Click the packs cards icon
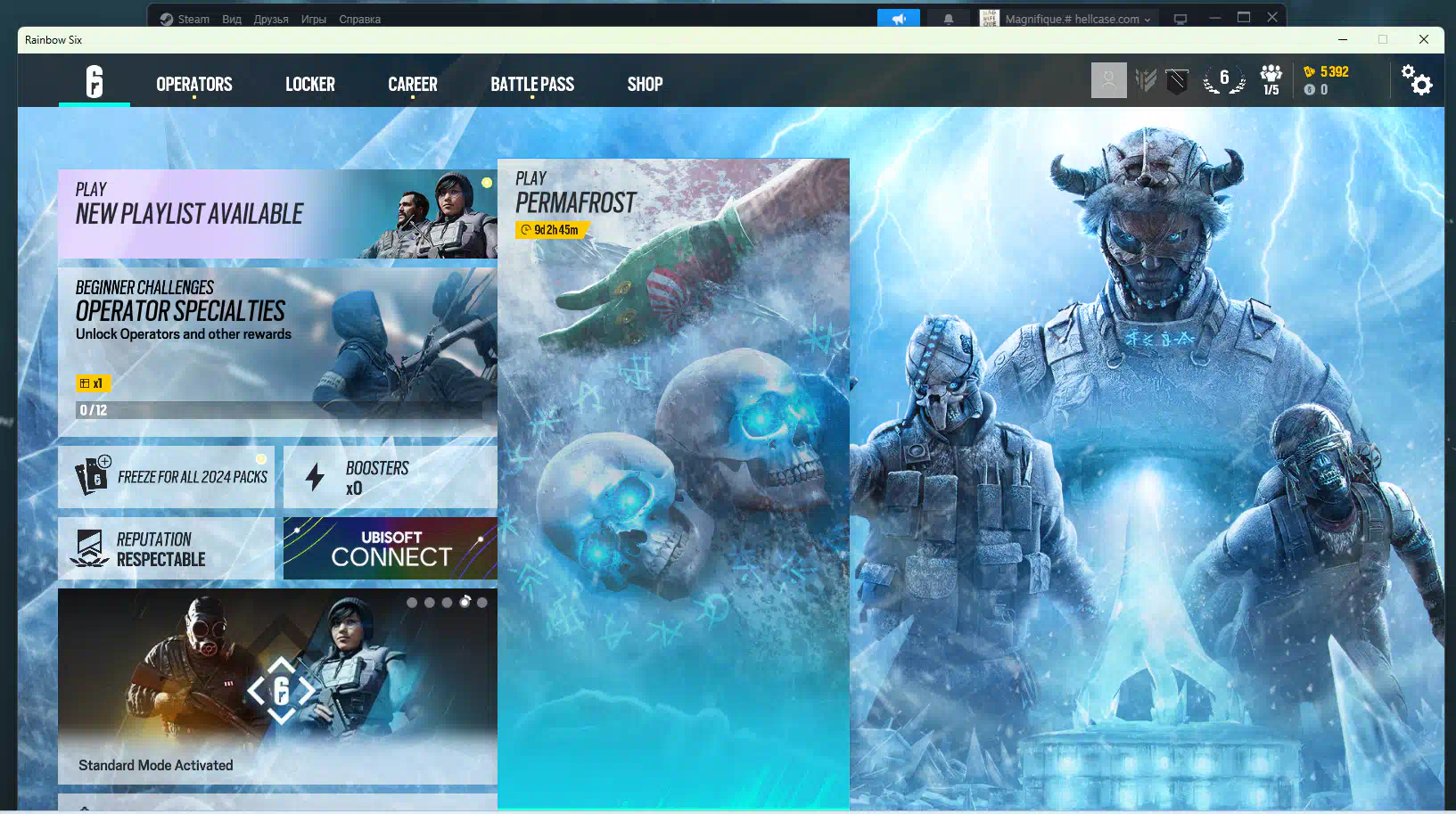 (92, 475)
